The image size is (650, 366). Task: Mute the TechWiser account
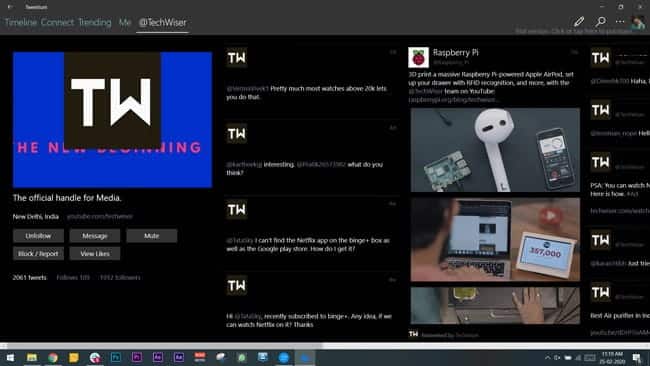[x=152, y=236]
